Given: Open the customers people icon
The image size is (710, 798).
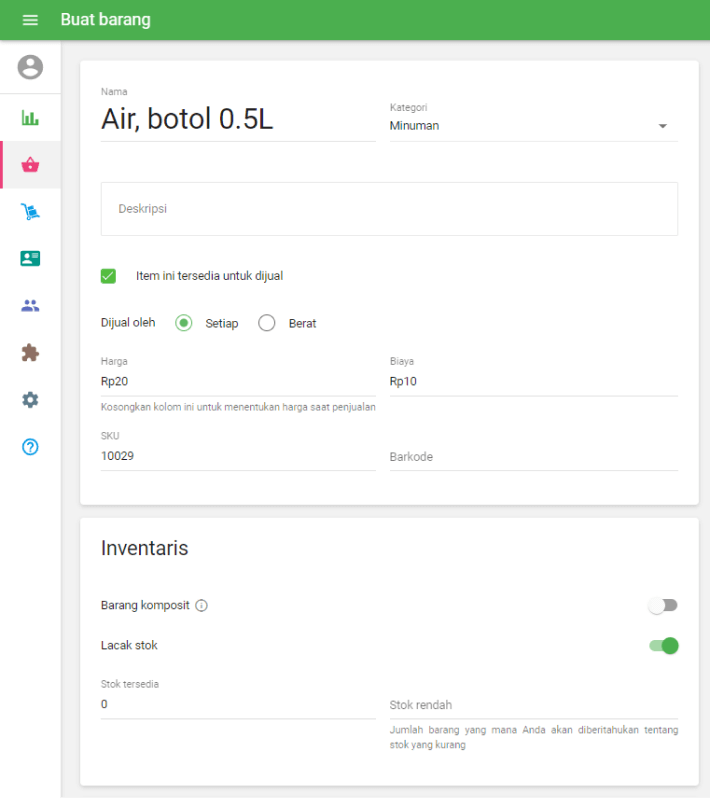Looking at the screenshot, I should coord(30,306).
